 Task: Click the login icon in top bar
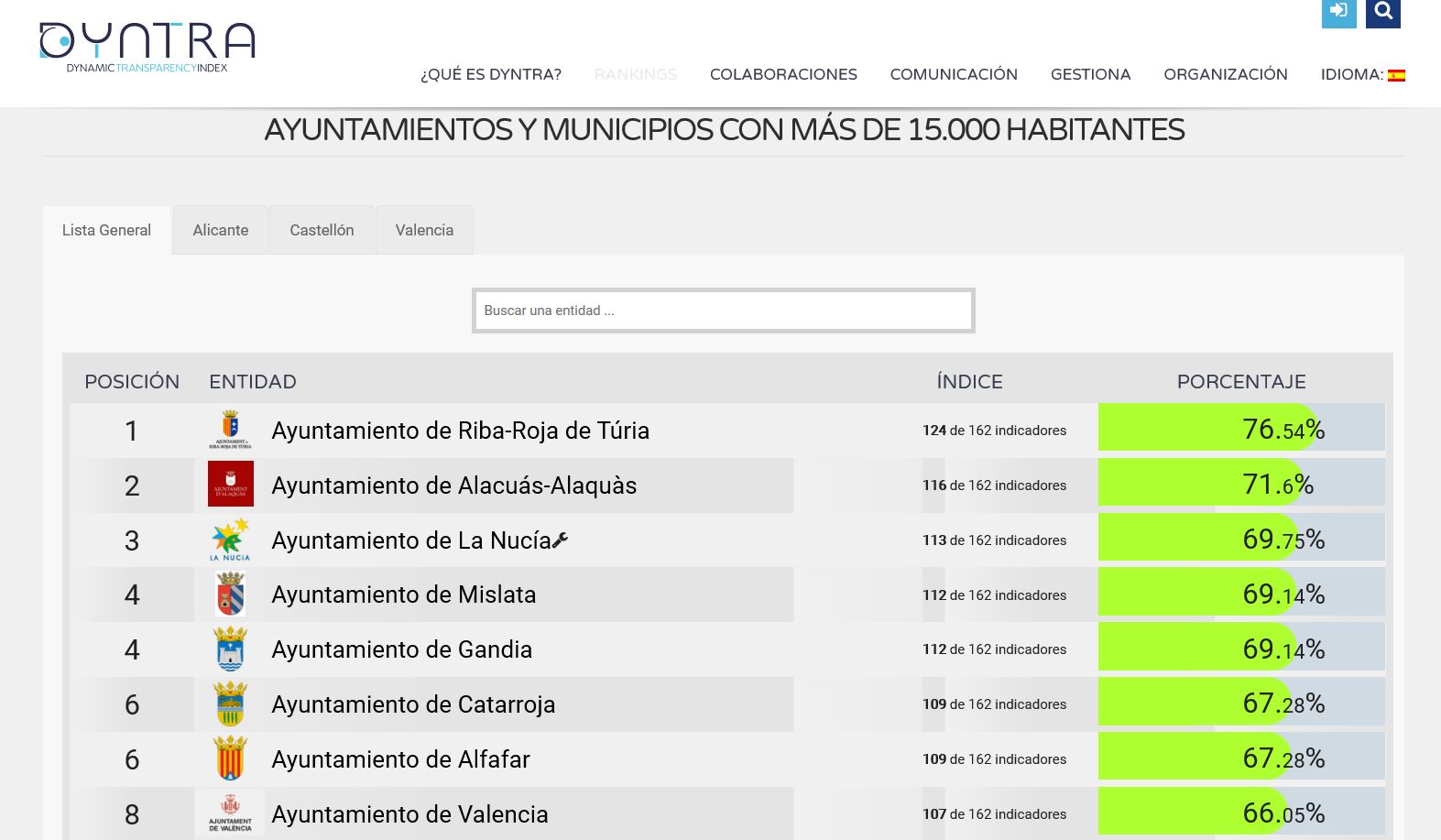(x=1338, y=12)
